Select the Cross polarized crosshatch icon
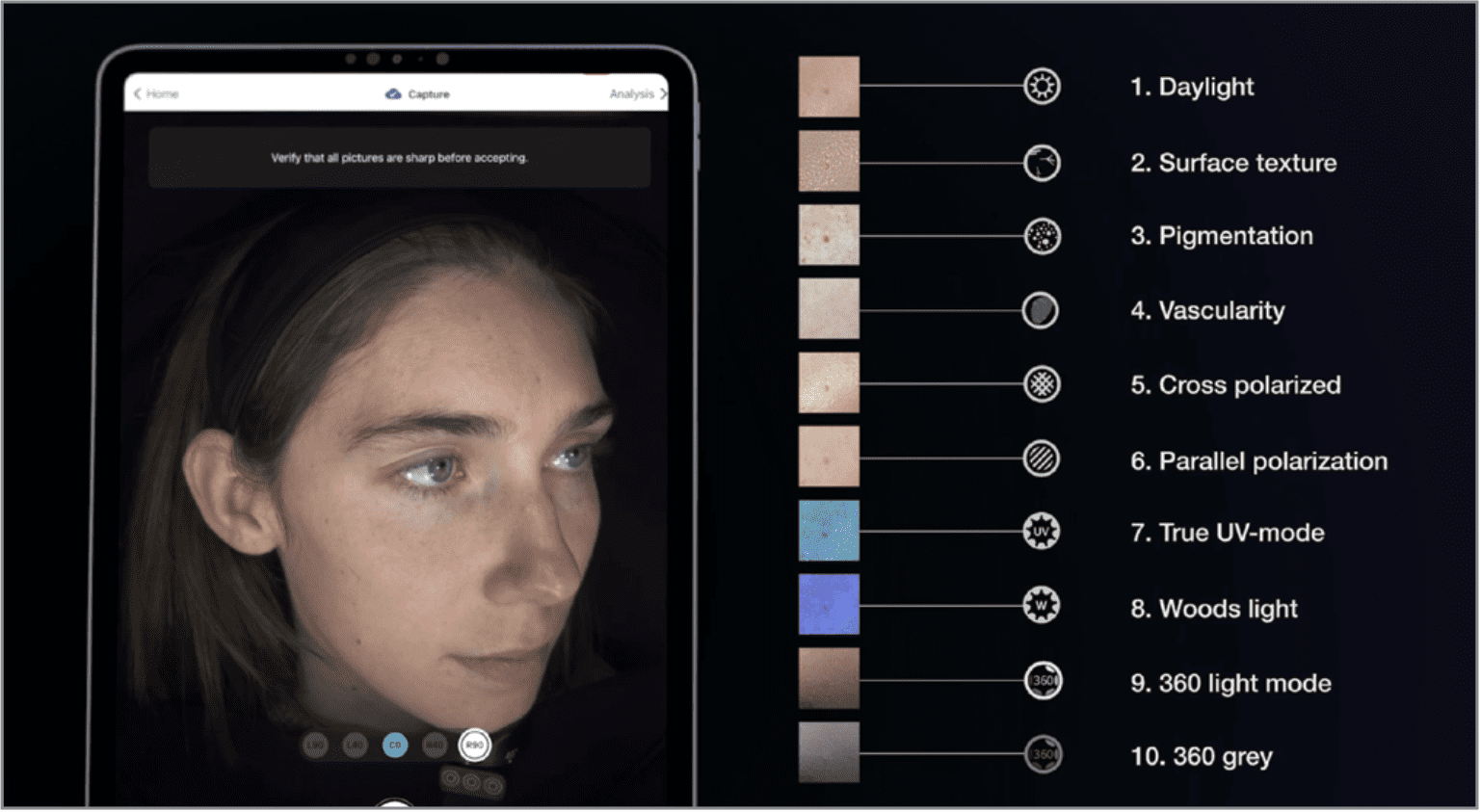 (x=1042, y=384)
